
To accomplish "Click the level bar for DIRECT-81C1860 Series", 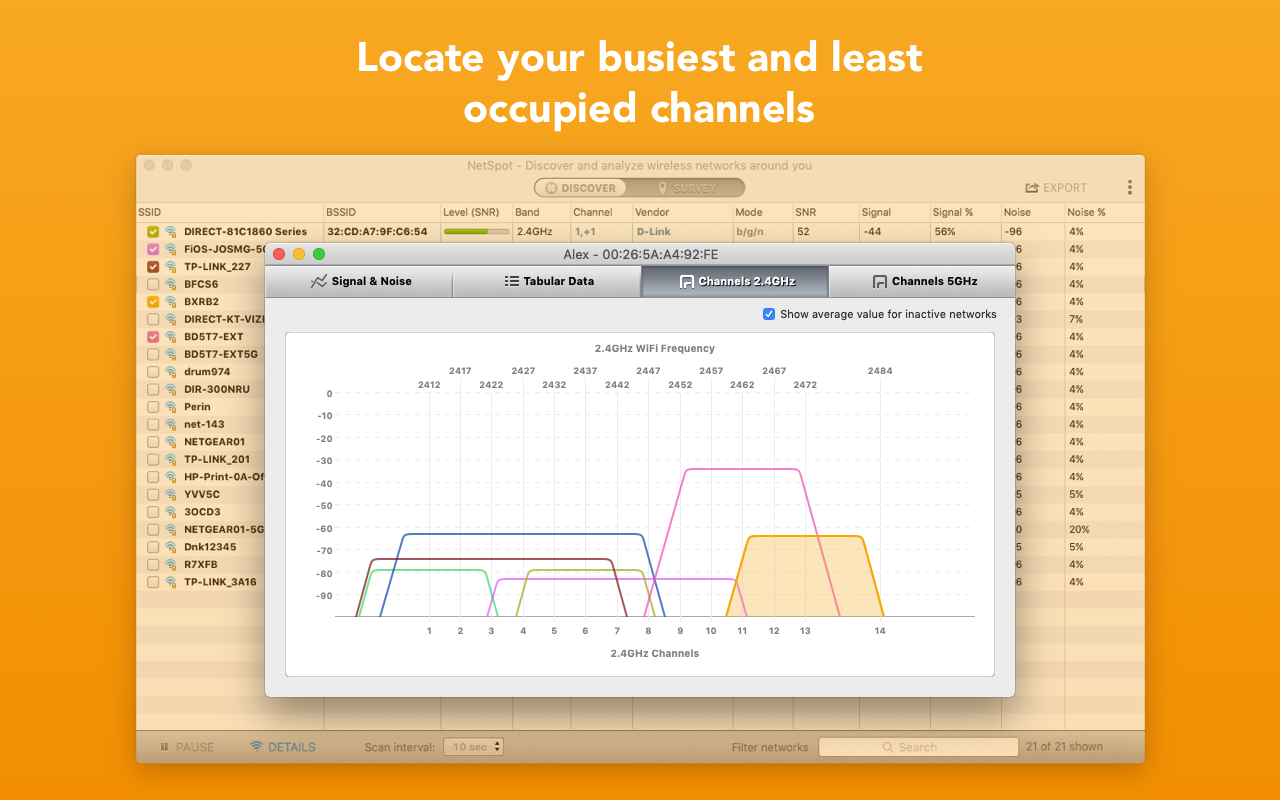I will (476, 232).
